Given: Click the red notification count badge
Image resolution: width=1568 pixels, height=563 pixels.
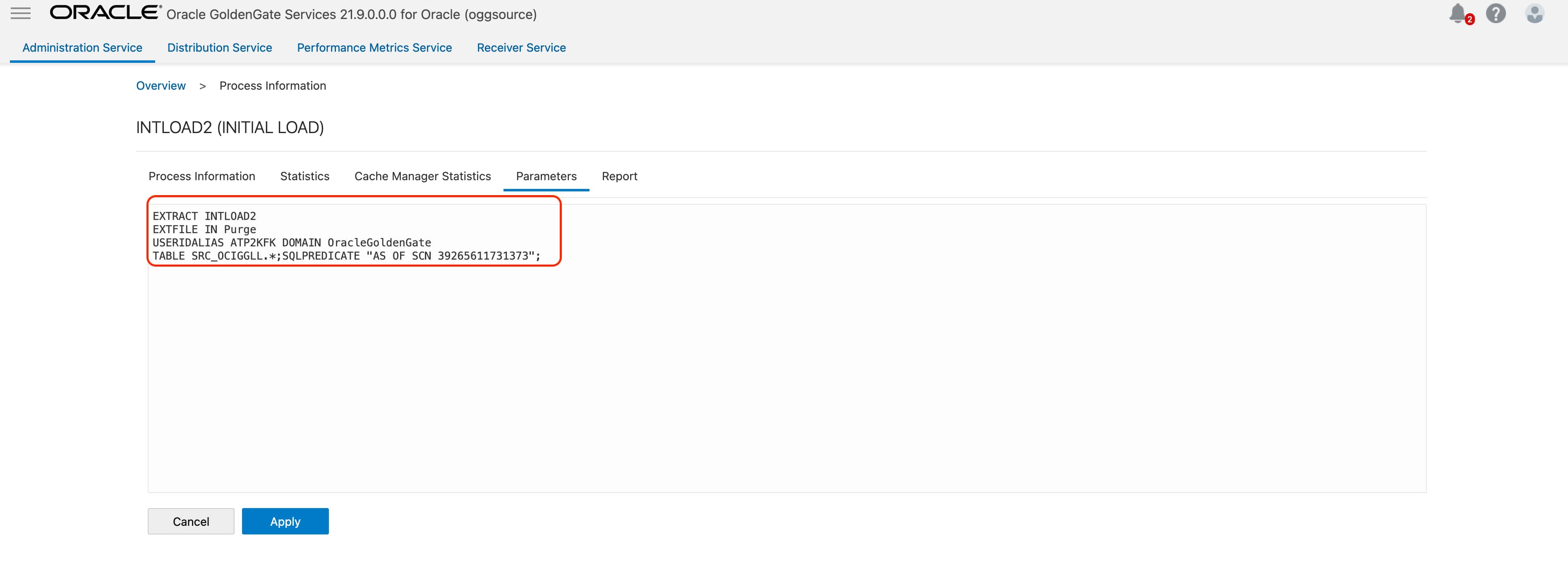Looking at the screenshot, I should tap(1470, 19).
